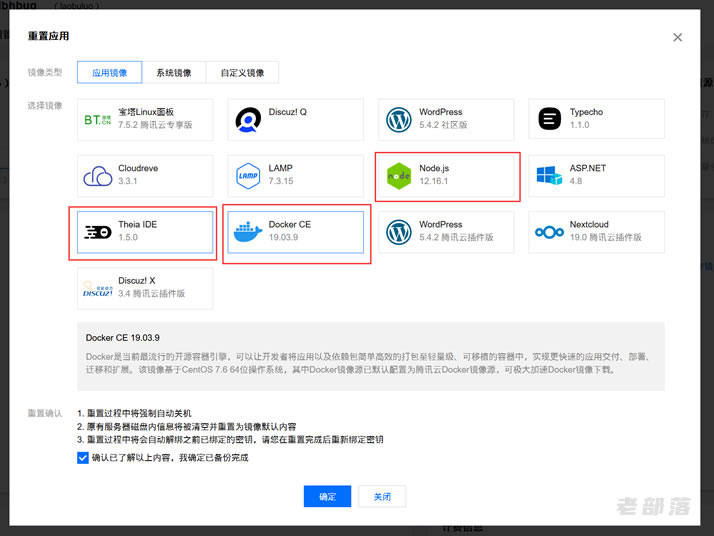Click version text '3.4 腾讯云插件版'
714x536 pixels.
pos(151,294)
